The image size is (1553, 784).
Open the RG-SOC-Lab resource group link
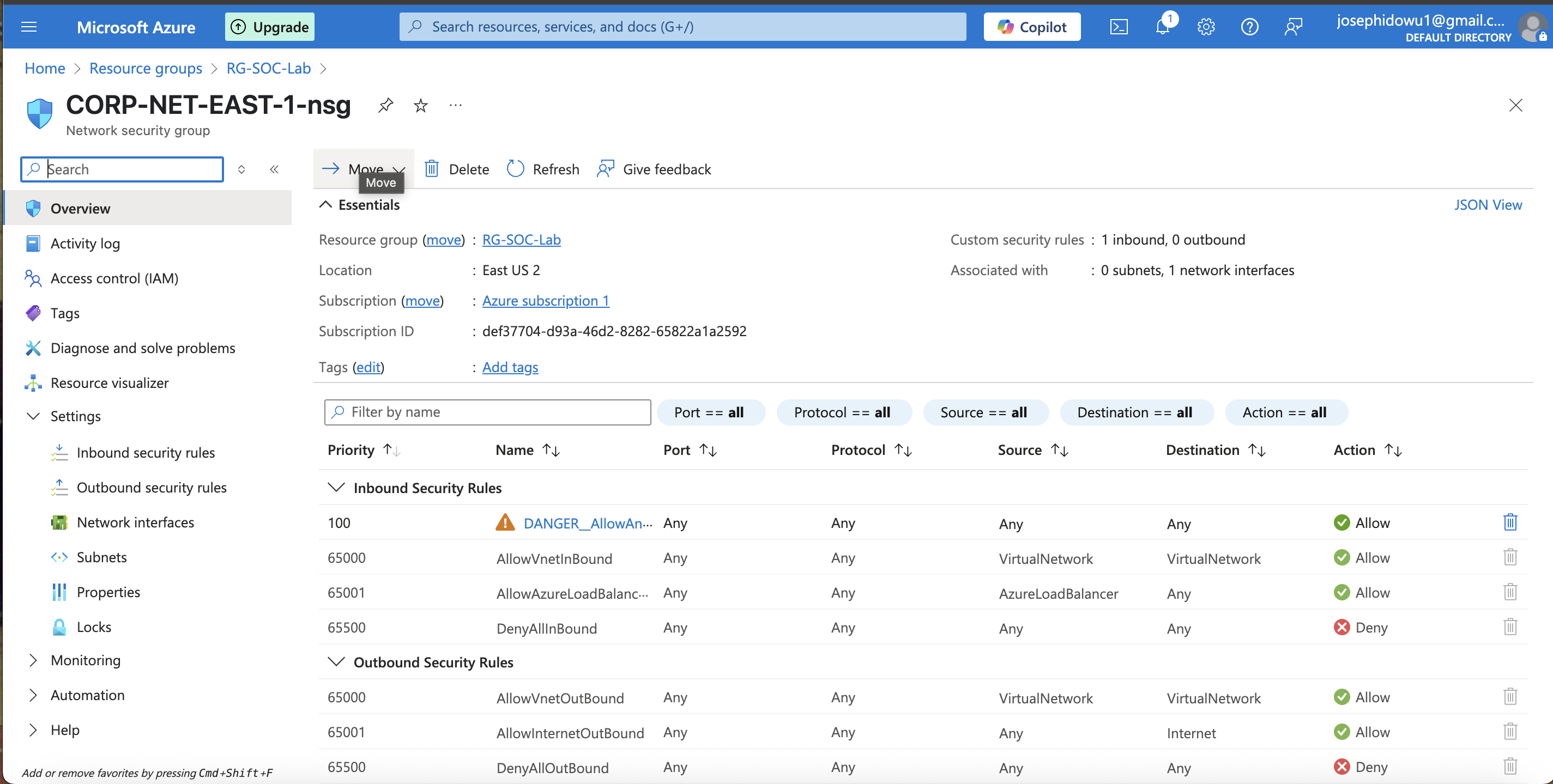pos(521,240)
